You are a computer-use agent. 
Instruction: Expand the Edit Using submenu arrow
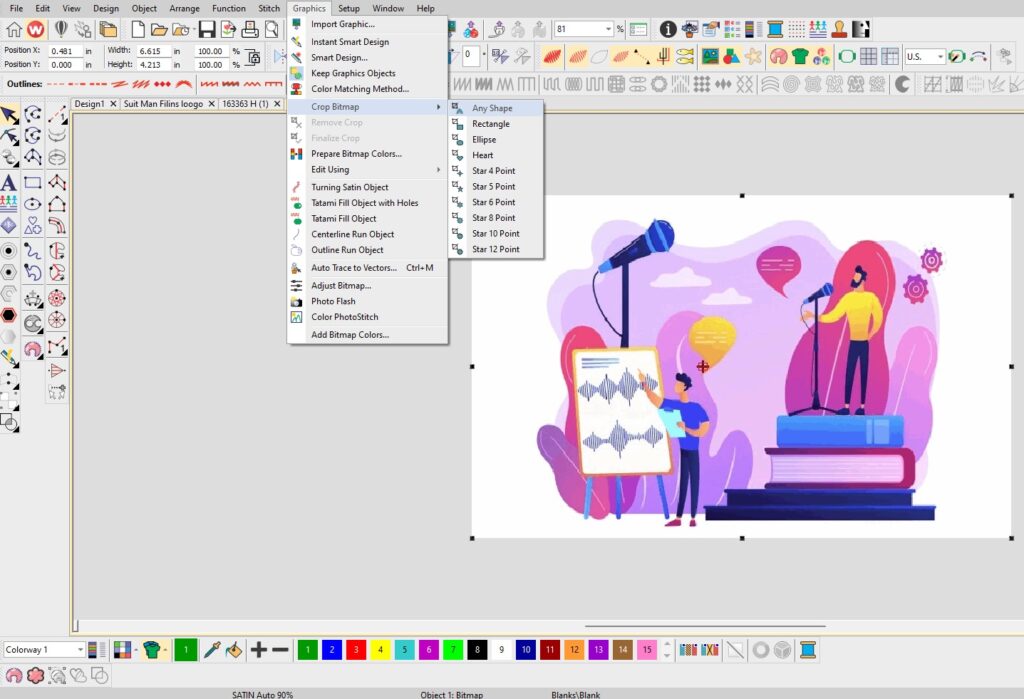click(x=438, y=169)
